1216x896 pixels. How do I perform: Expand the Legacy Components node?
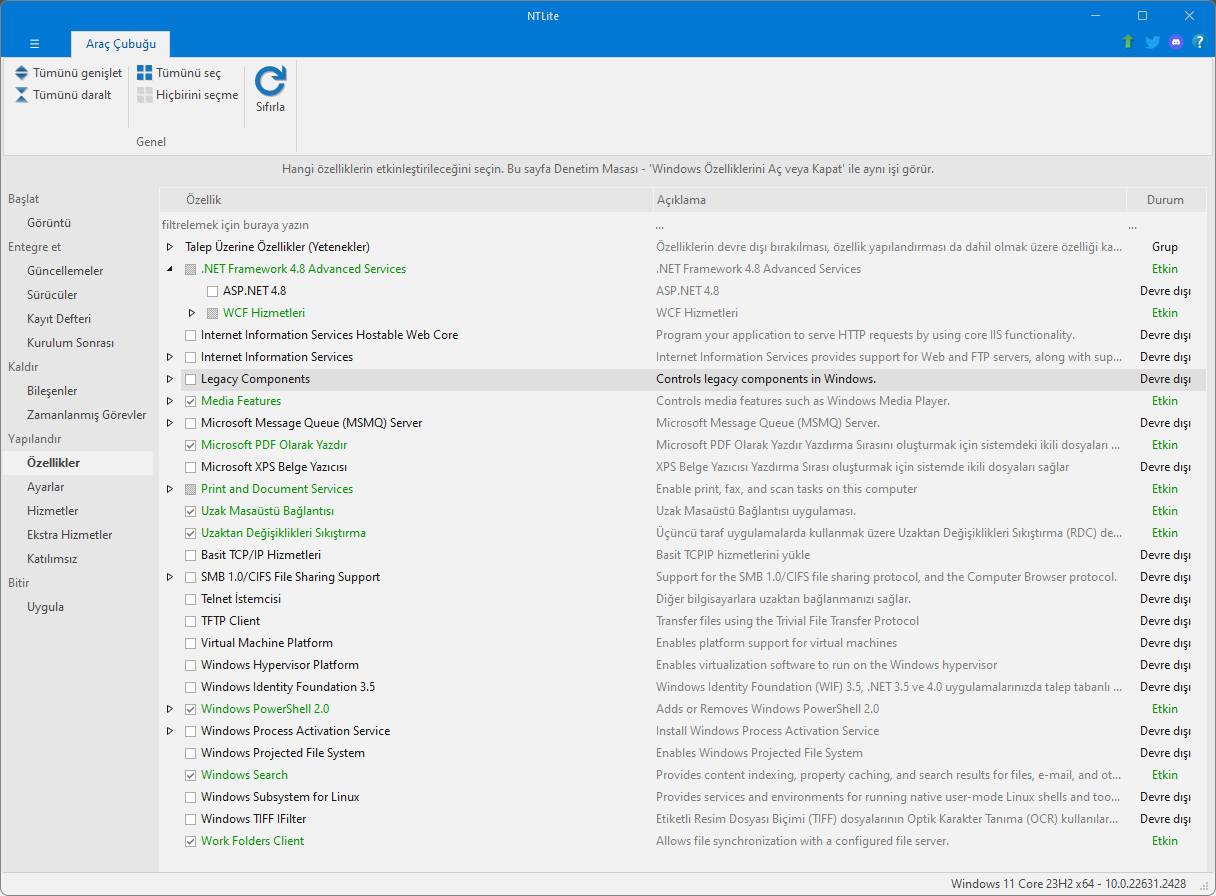(x=170, y=379)
